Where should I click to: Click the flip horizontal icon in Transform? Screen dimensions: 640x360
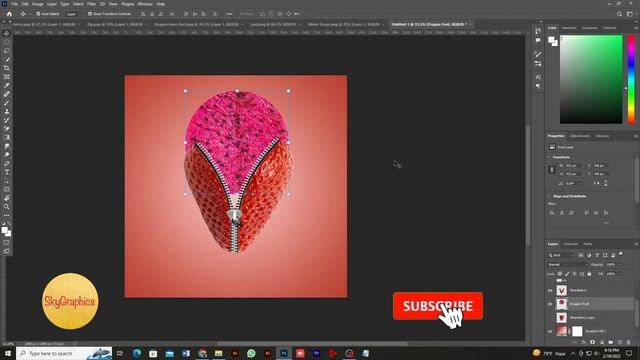click(x=596, y=184)
